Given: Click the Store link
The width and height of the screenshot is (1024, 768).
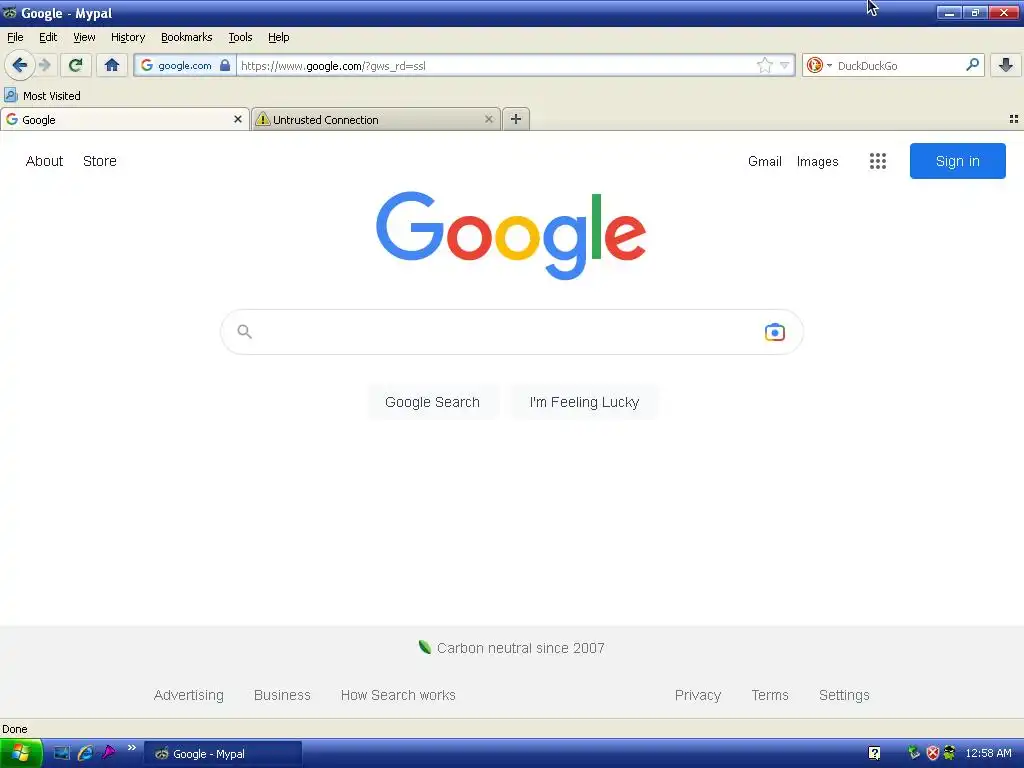Looking at the screenshot, I should [x=100, y=161].
